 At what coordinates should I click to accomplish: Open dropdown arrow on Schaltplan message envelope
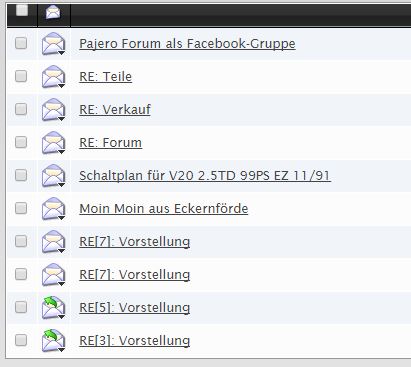(61, 185)
